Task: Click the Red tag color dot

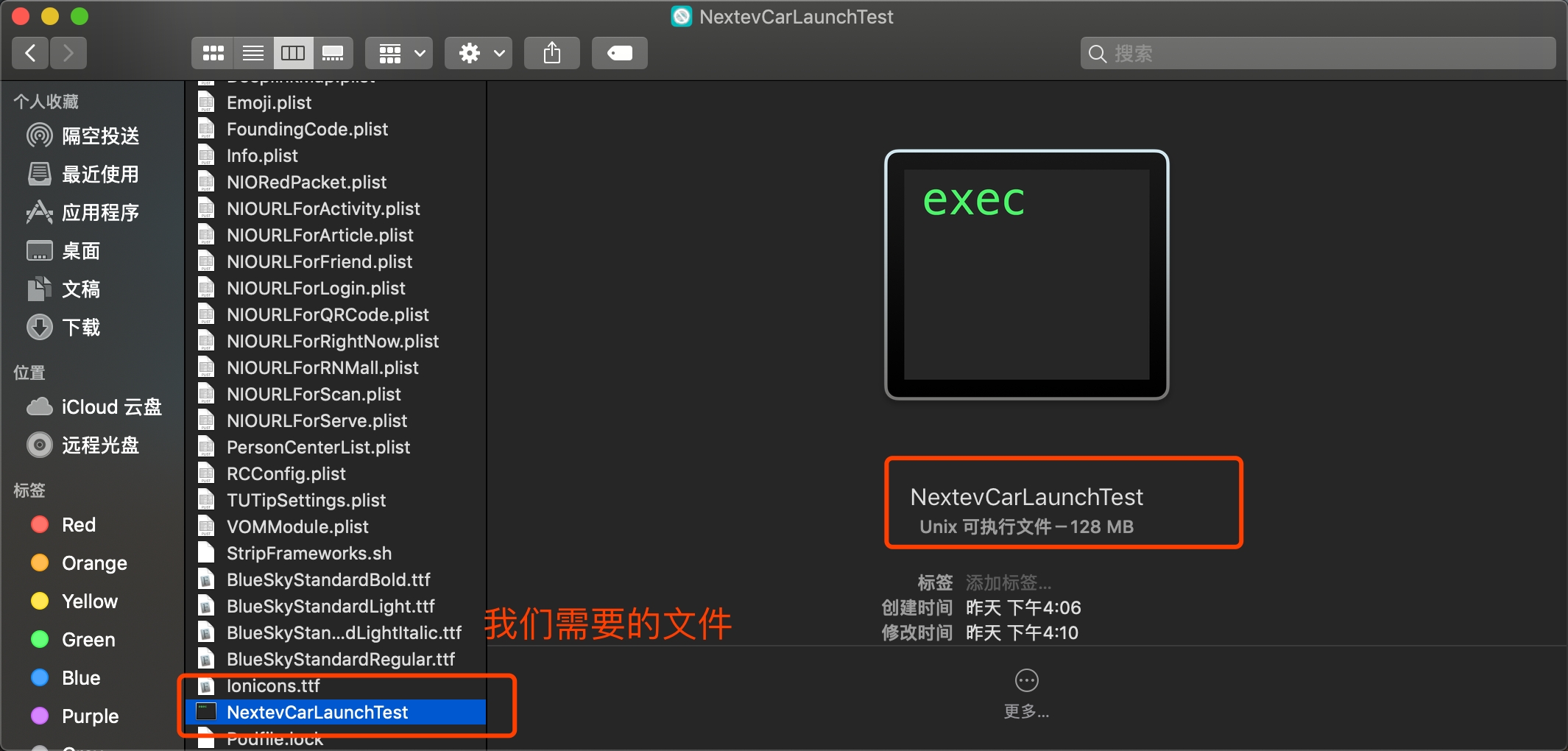Action: [x=40, y=525]
